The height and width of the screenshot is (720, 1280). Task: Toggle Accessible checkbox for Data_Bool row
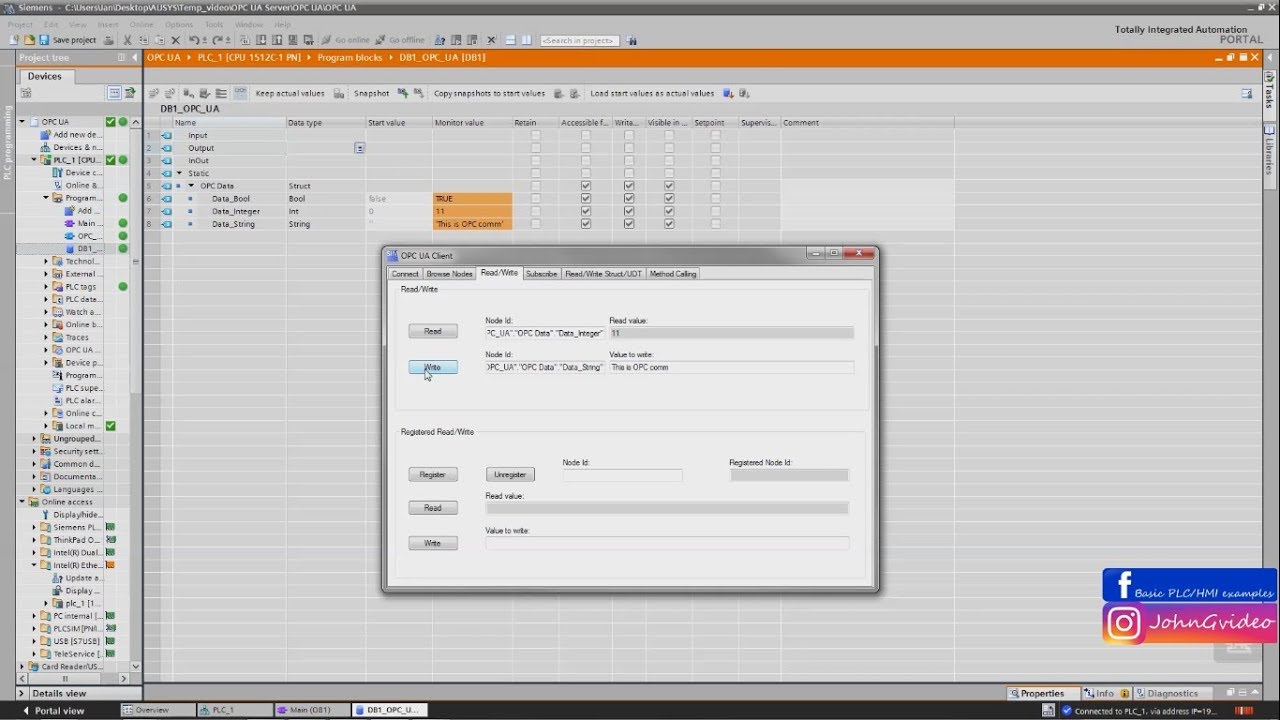pyautogui.click(x=586, y=198)
